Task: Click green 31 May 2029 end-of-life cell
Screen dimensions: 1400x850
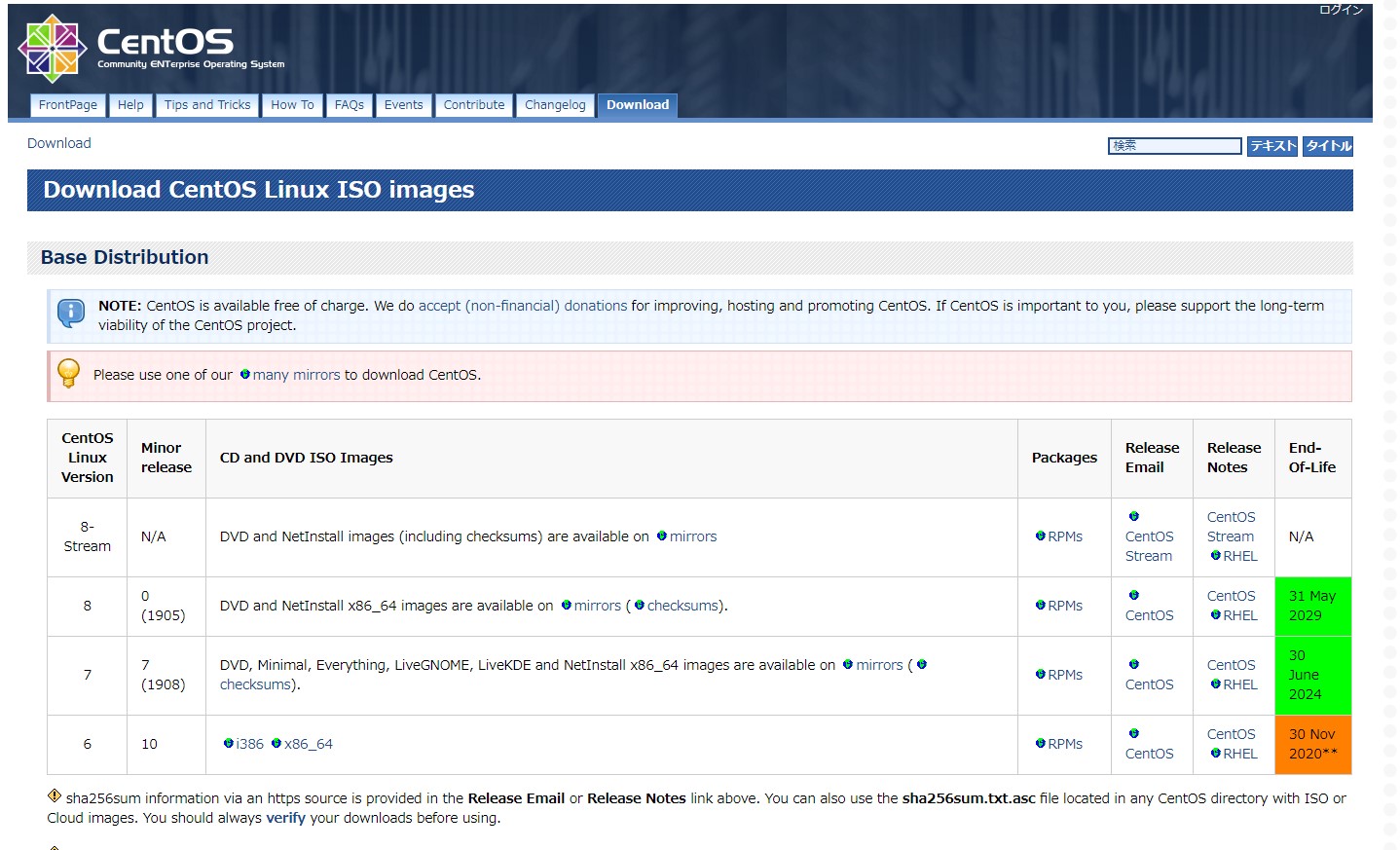Action: pyautogui.click(x=1313, y=606)
